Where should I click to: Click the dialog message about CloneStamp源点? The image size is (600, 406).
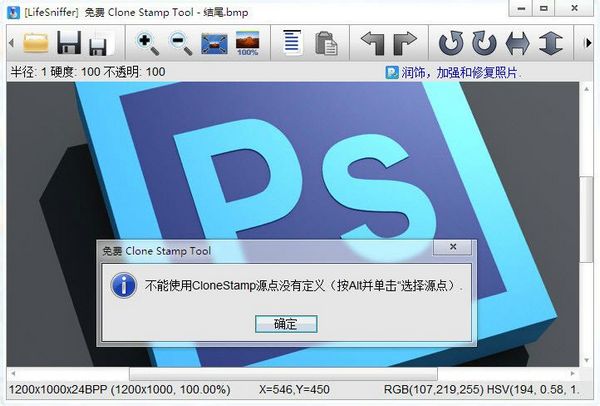click(304, 285)
